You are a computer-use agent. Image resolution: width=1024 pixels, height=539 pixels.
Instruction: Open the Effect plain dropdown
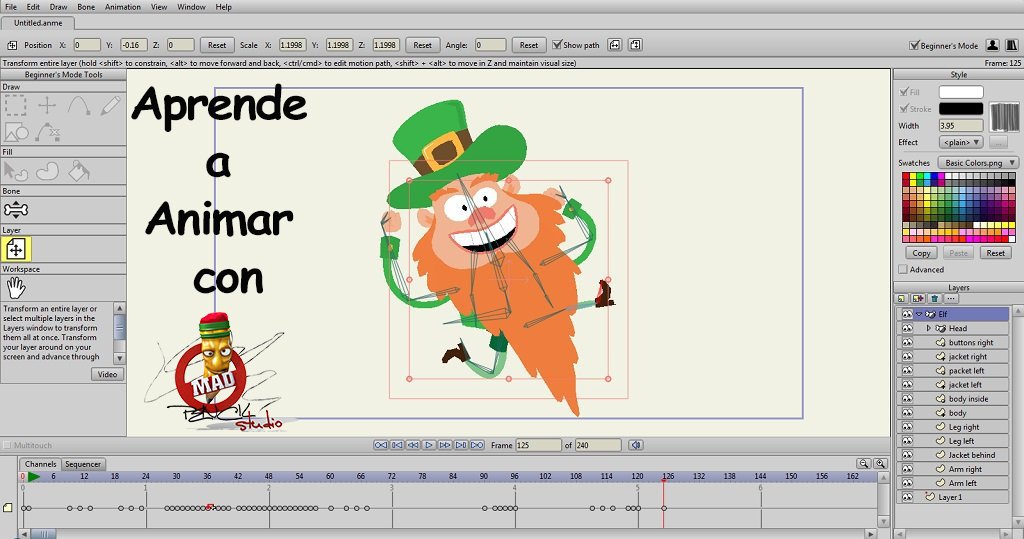961,142
